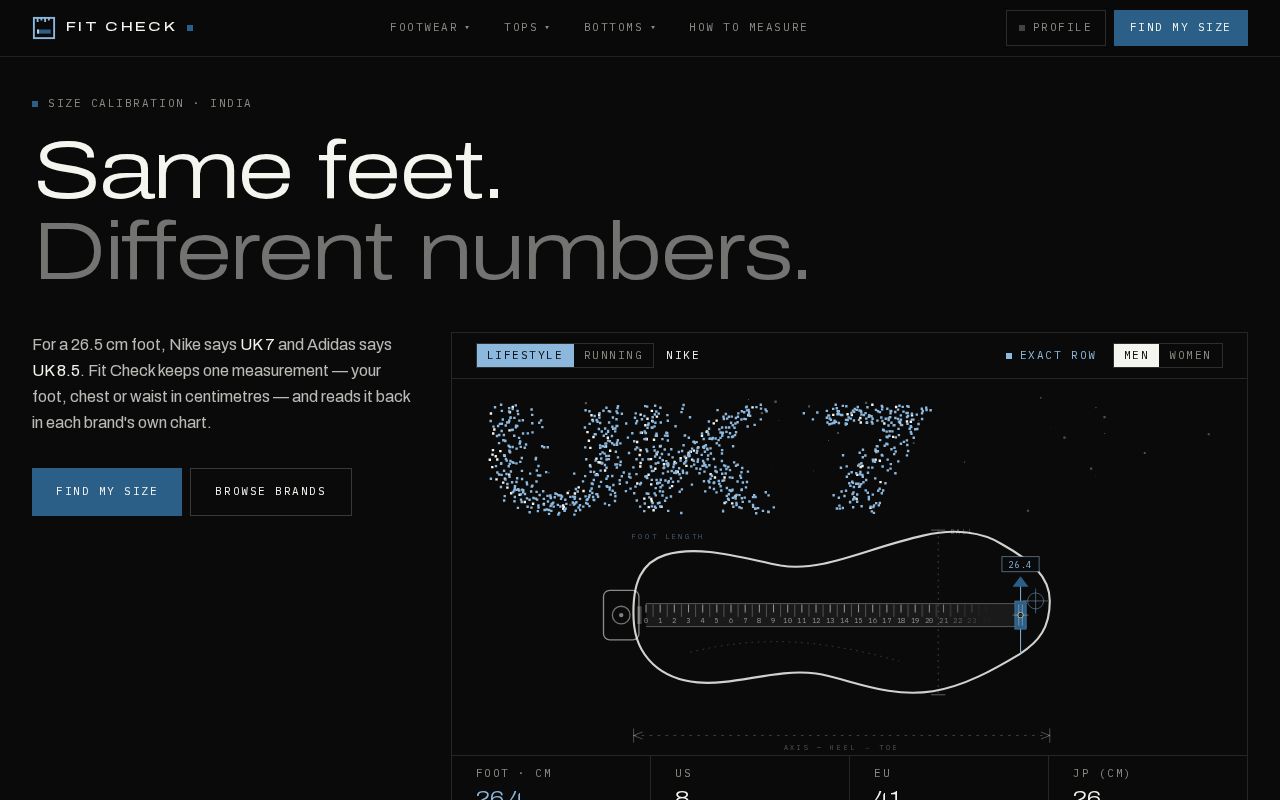Click the "Different numbers." headline
This screenshot has width=1280, height=800.
(422, 252)
